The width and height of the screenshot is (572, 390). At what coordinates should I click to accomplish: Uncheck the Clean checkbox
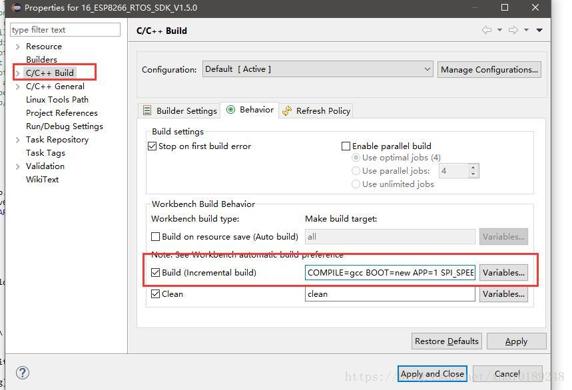(155, 294)
